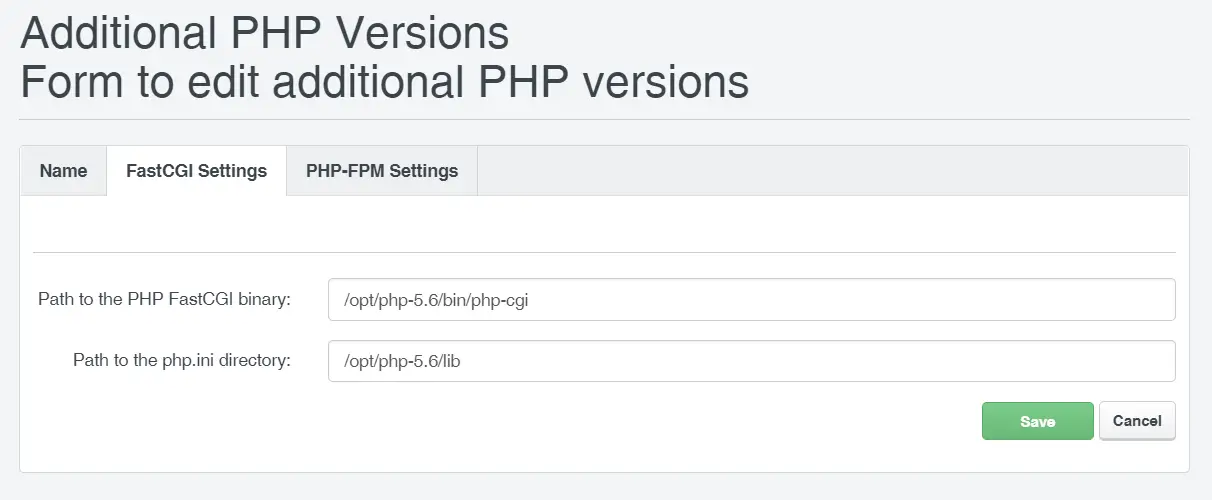1212x500 pixels.
Task: Go to the first tab labeled Name
Action: (63, 171)
